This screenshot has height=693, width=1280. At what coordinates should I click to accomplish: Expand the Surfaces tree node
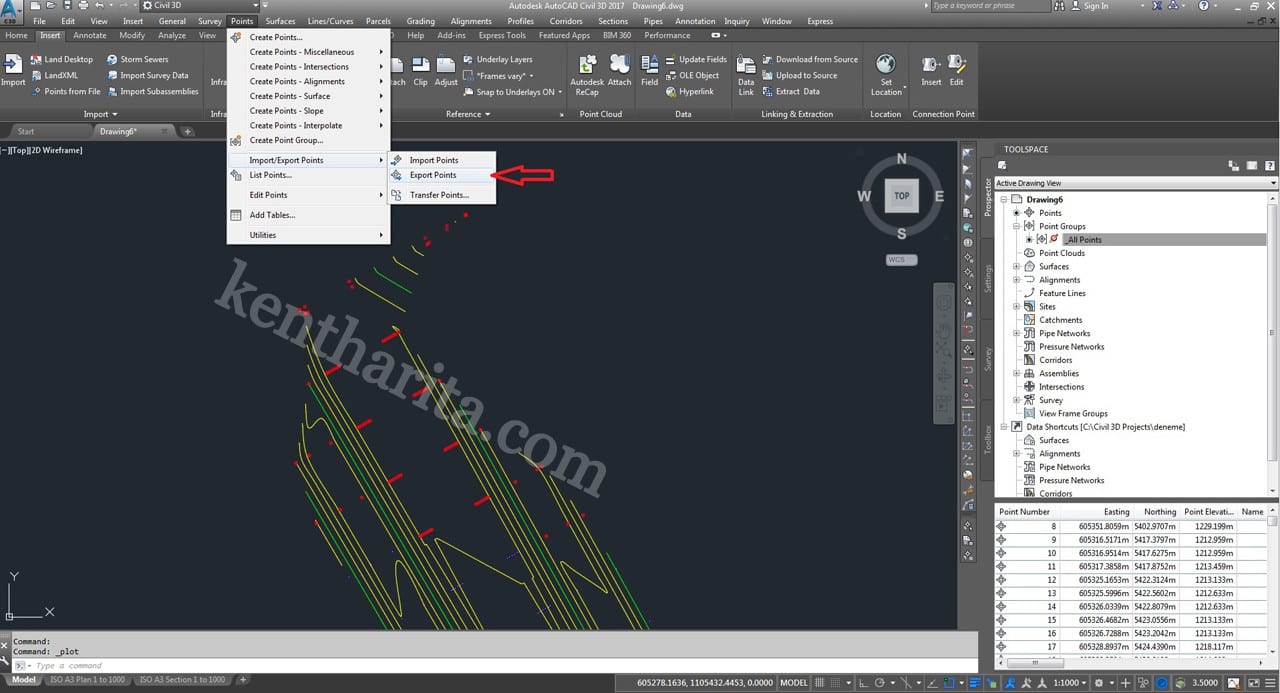[x=1017, y=267]
